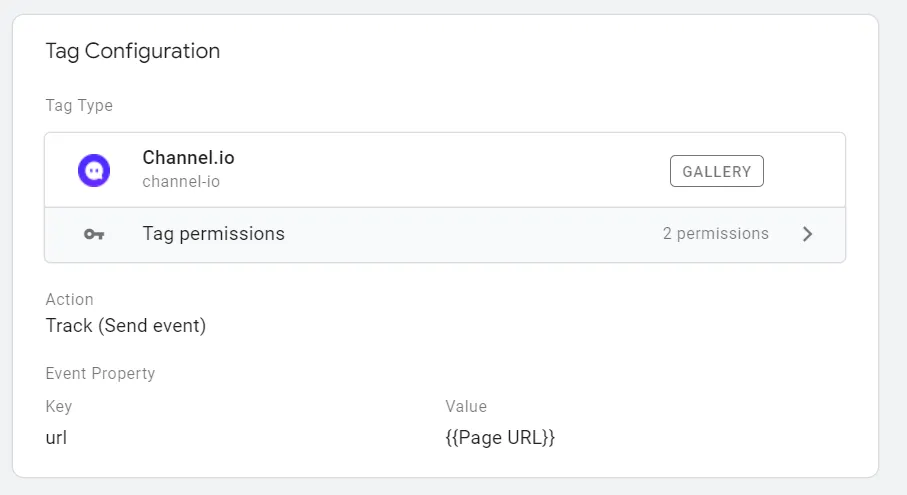Screen dimensions: 907x495
Task: Click the "2 permissions" text
Action: [x=715, y=234]
